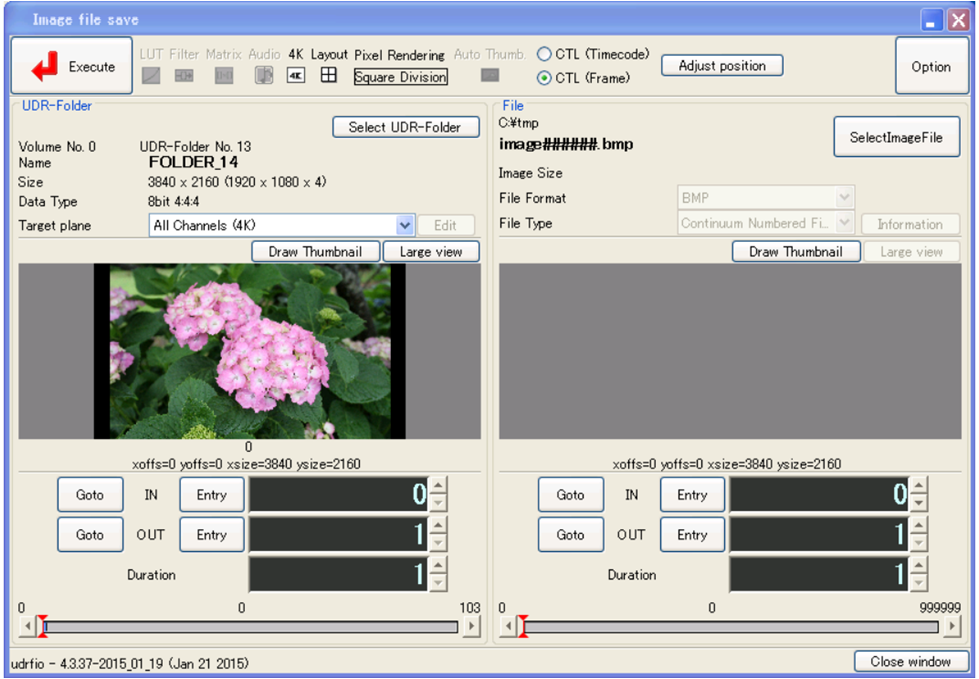Click the Select UDR-Folder button
Screen dimensions: 979x679
(x=405, y=127)
